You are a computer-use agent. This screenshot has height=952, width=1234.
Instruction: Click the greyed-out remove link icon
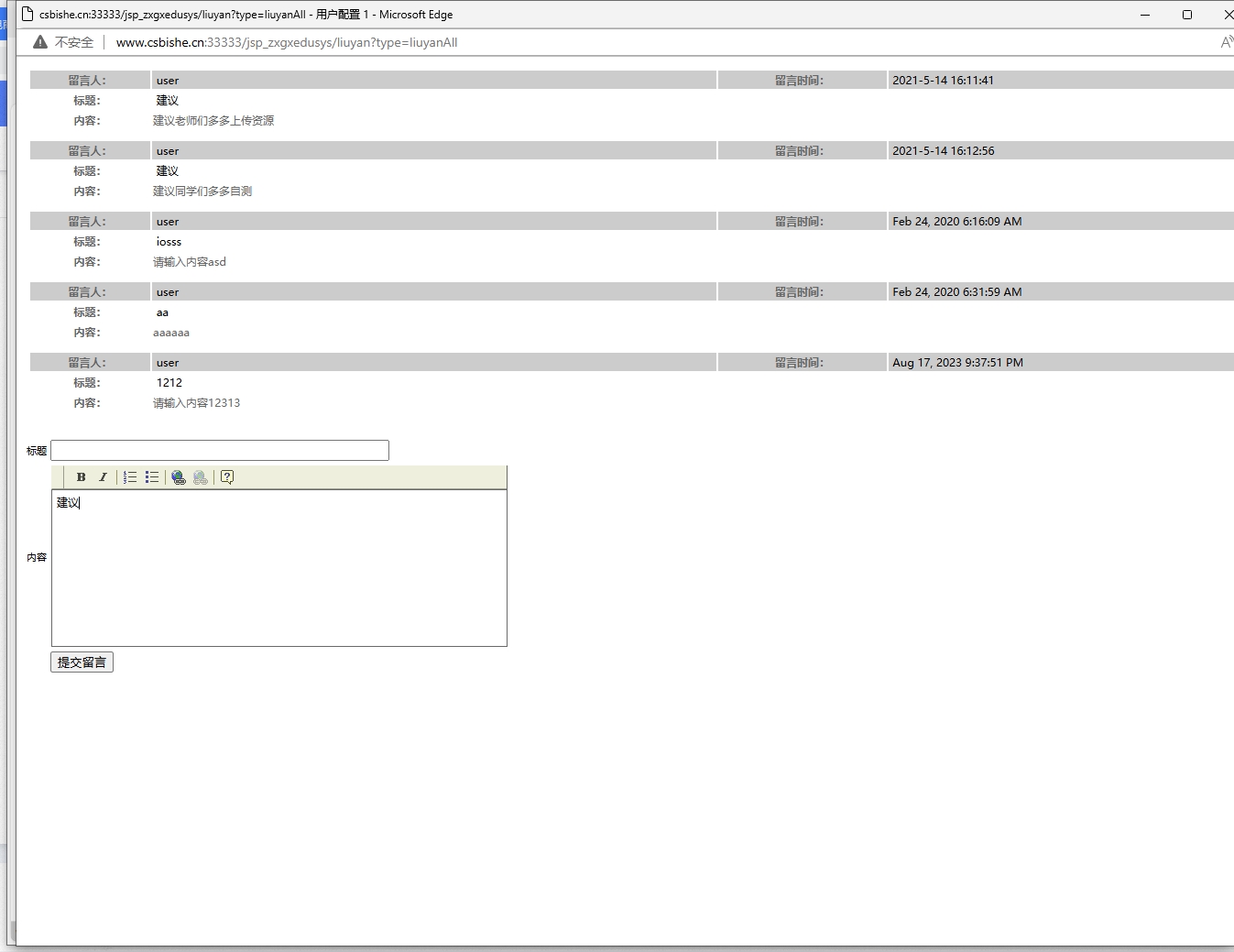pos(201,477)
